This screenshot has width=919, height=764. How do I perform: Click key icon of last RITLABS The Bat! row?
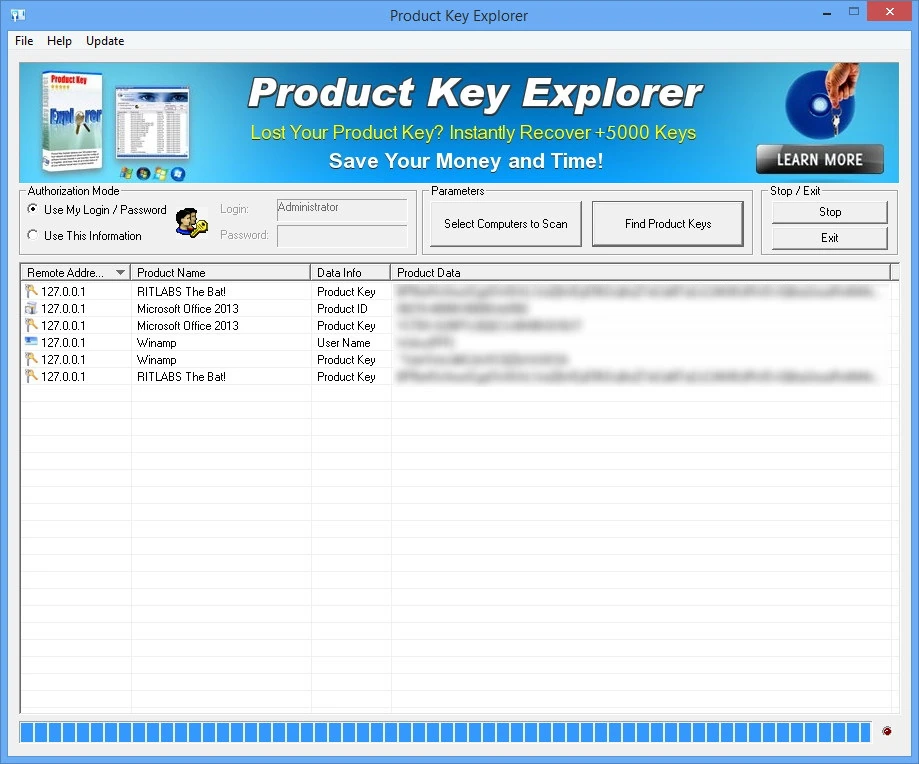[31, 376]
